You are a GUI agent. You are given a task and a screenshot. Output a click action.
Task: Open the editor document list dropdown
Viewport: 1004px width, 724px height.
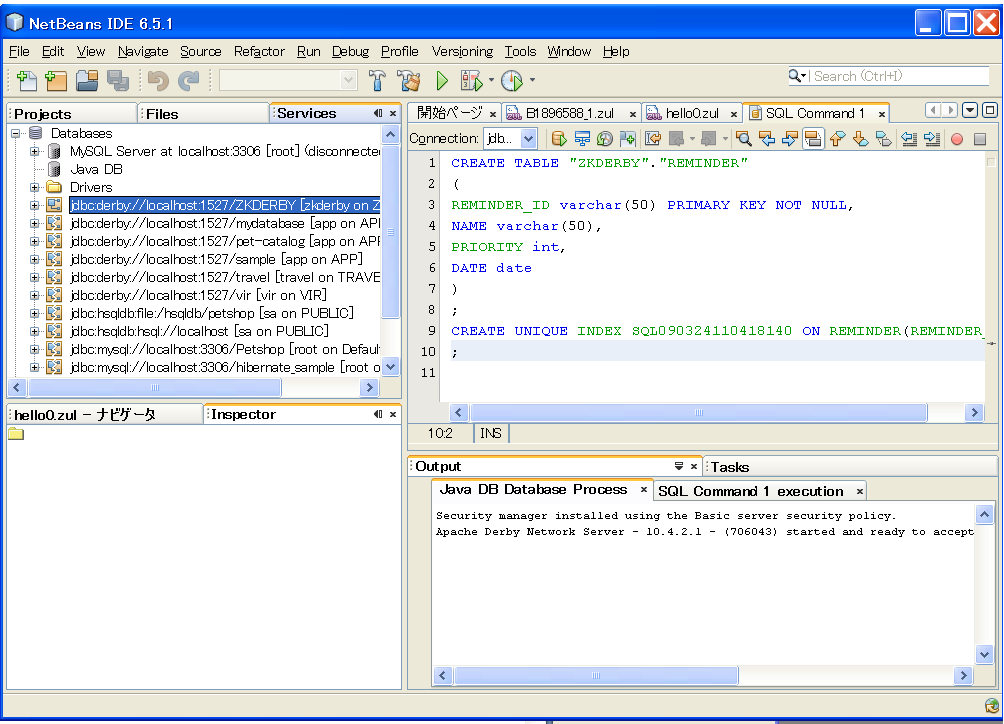click(970, 110)
